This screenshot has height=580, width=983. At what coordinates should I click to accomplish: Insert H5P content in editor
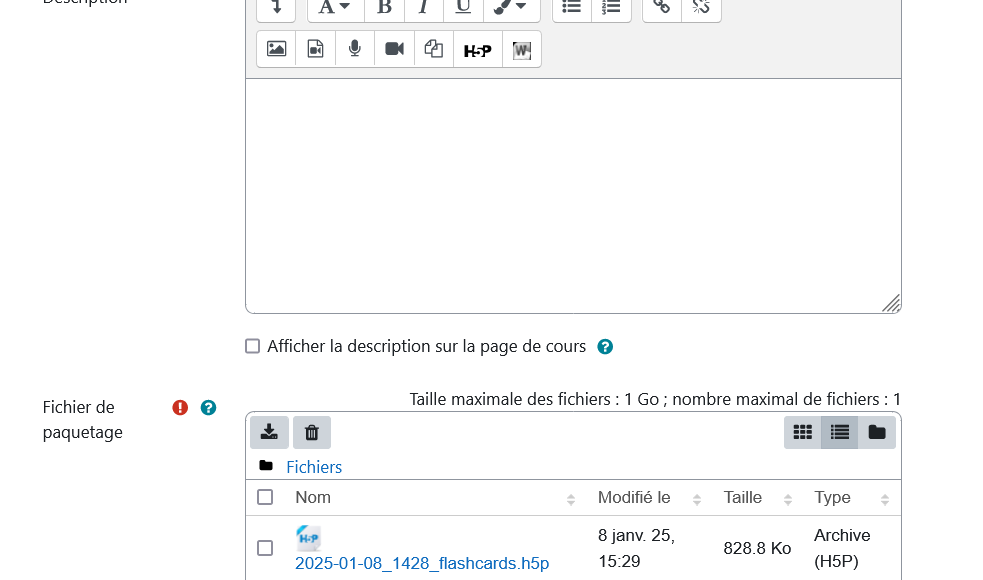click(478, 49)
